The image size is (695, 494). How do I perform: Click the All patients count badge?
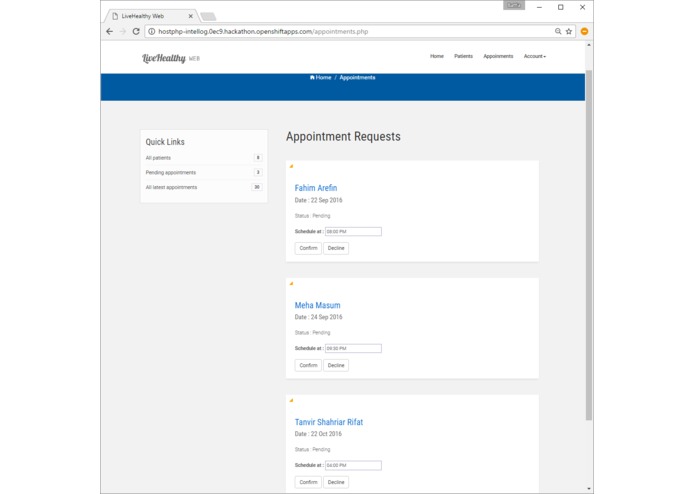click(x=258, y=158)
